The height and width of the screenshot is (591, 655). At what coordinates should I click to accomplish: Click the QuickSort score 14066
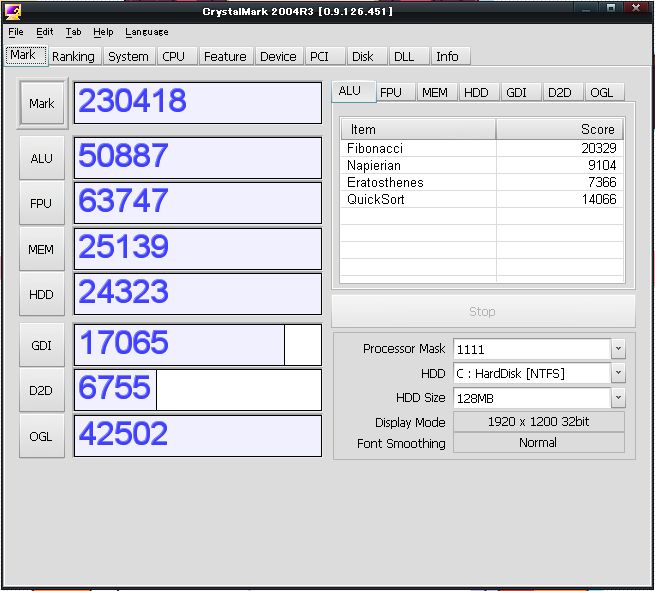599,199
